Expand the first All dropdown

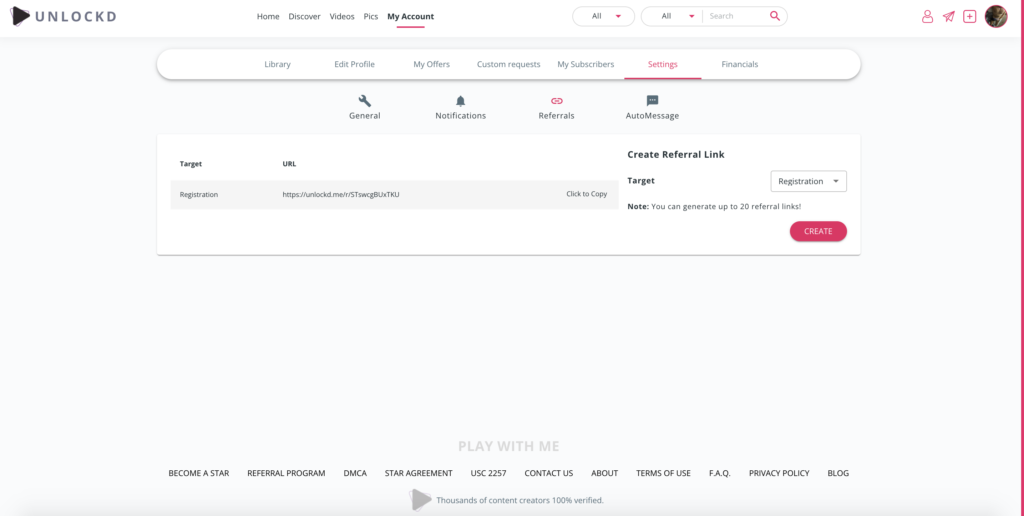tap(603, 16)
